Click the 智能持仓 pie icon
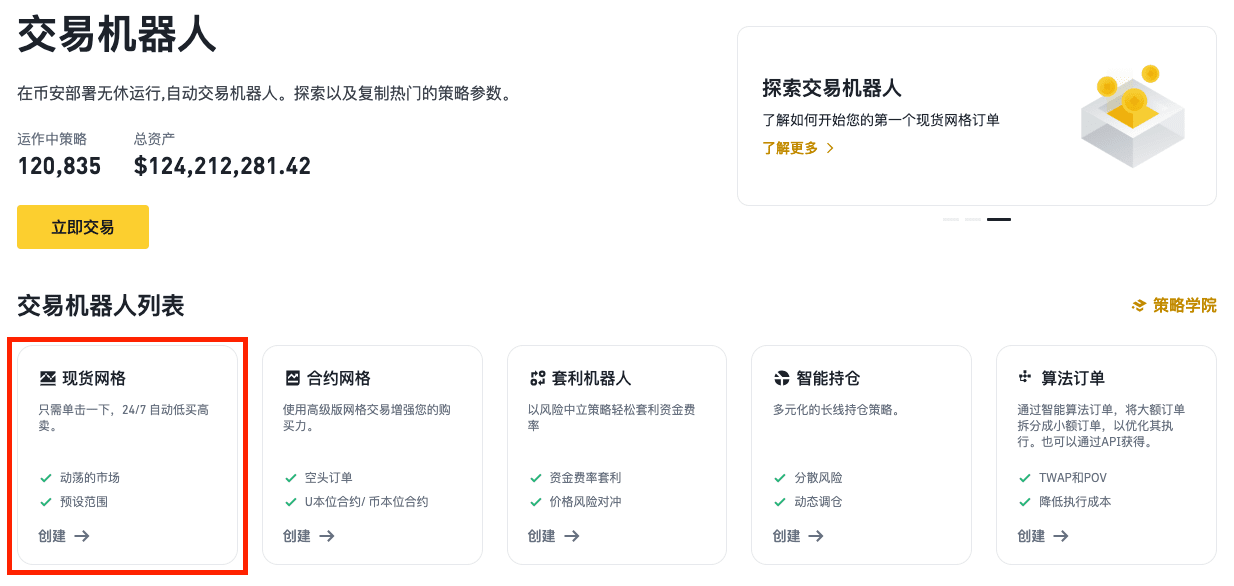1234x586 pixels. (x=782, y=379)
